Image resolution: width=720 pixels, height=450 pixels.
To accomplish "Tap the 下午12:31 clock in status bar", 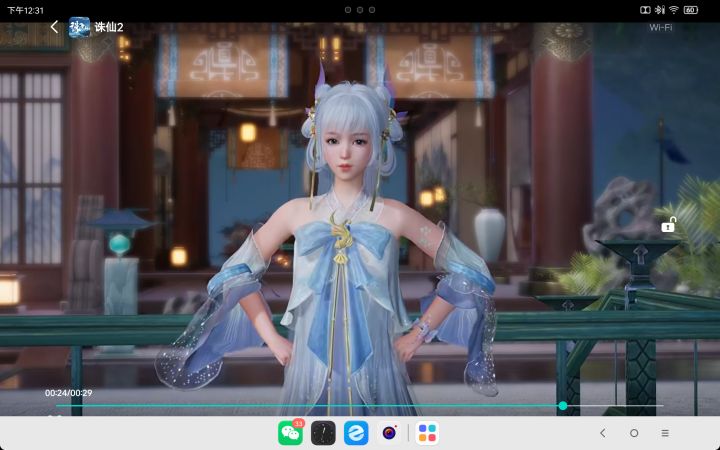I will 25,10.
